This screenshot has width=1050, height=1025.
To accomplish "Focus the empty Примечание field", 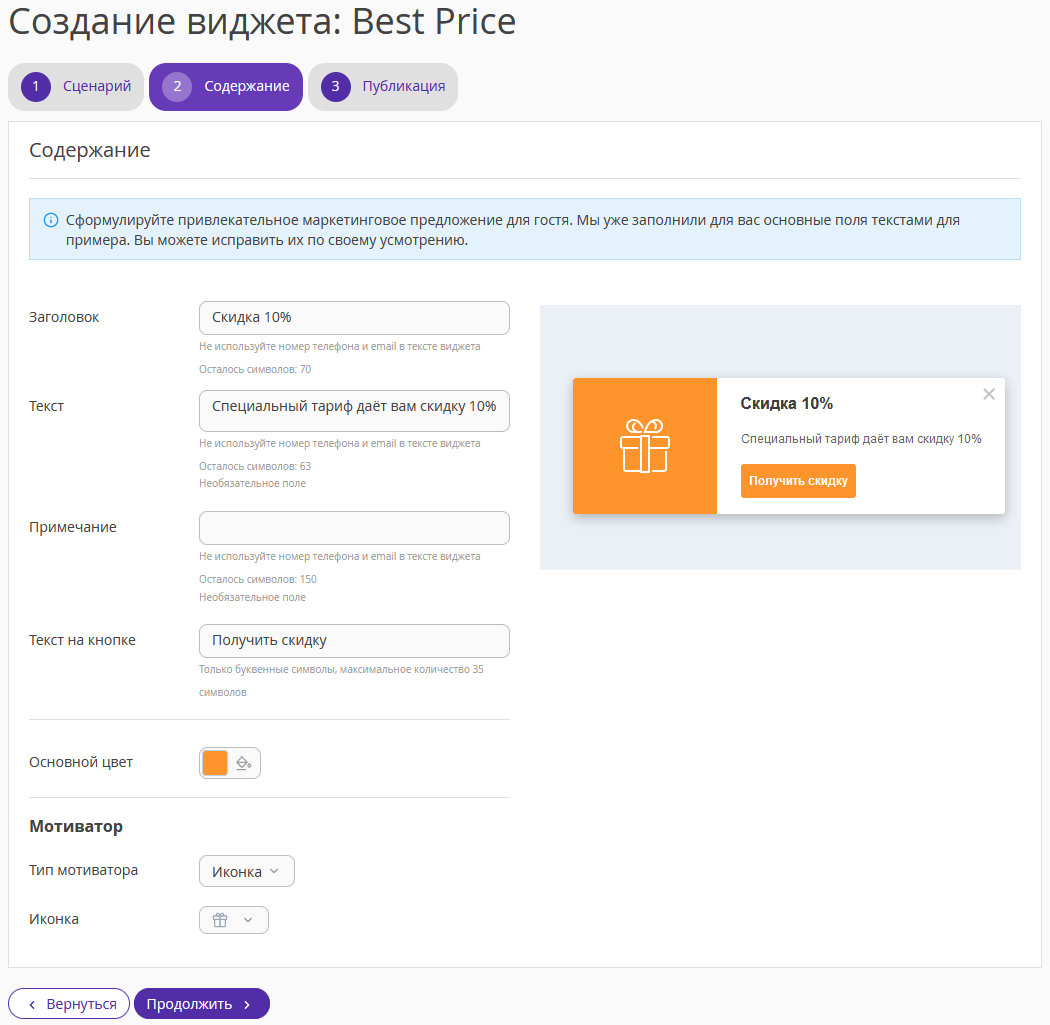I will coord(354,528).
